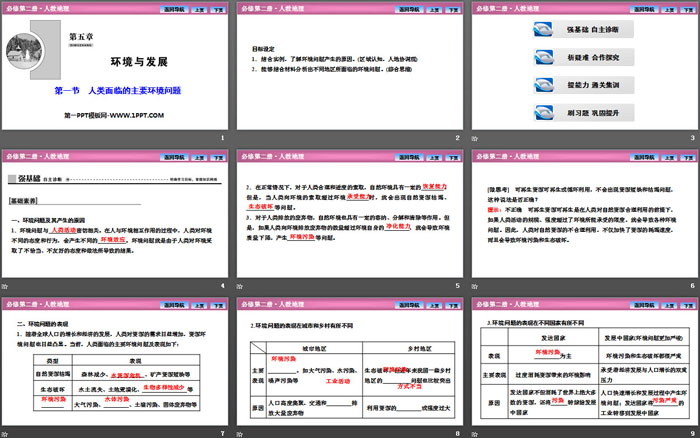
Task: Click the 城市地区 column header on slide 8
Action: [314, 349]
